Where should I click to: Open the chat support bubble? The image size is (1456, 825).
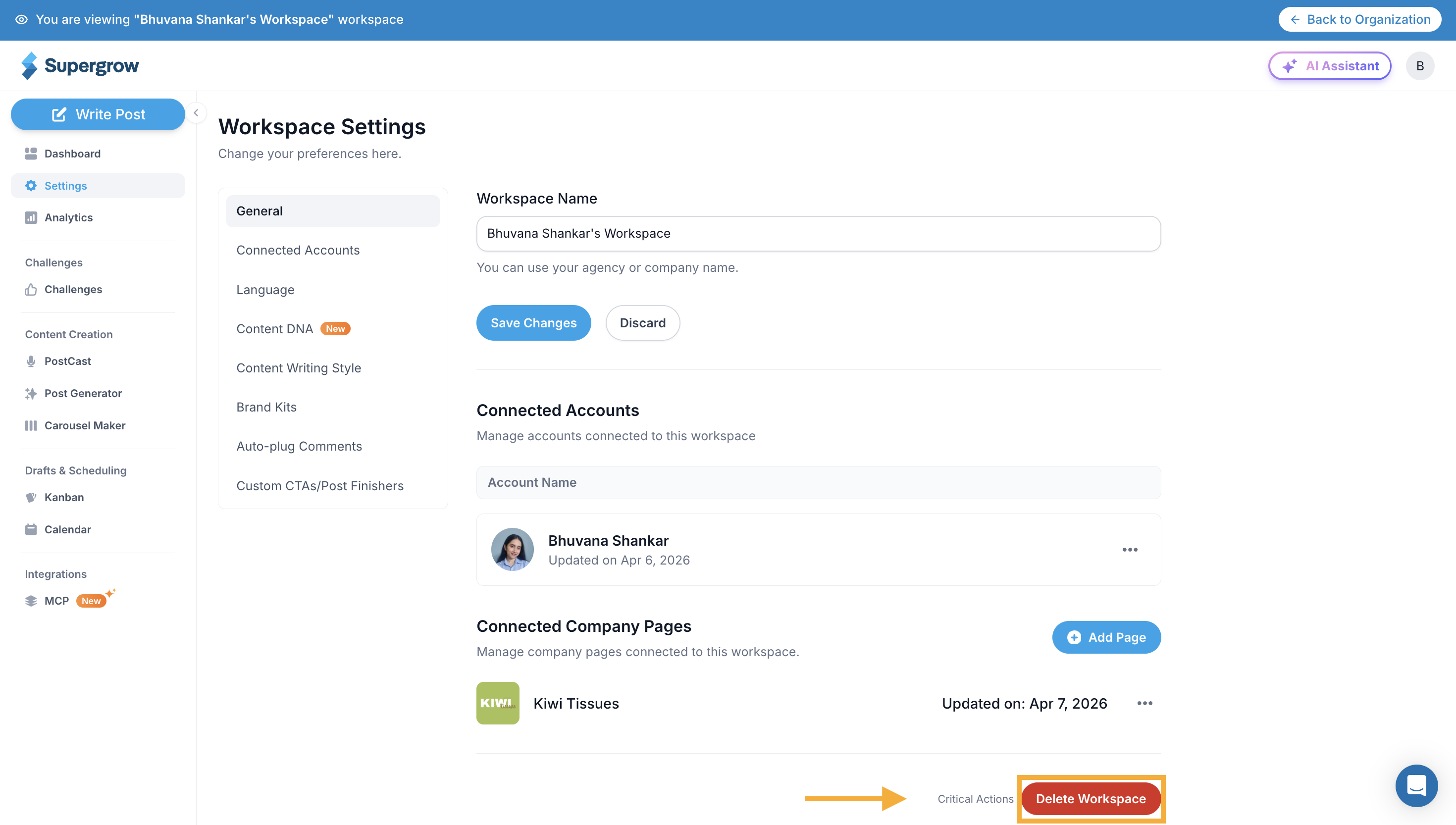(x=1416, y=786)
